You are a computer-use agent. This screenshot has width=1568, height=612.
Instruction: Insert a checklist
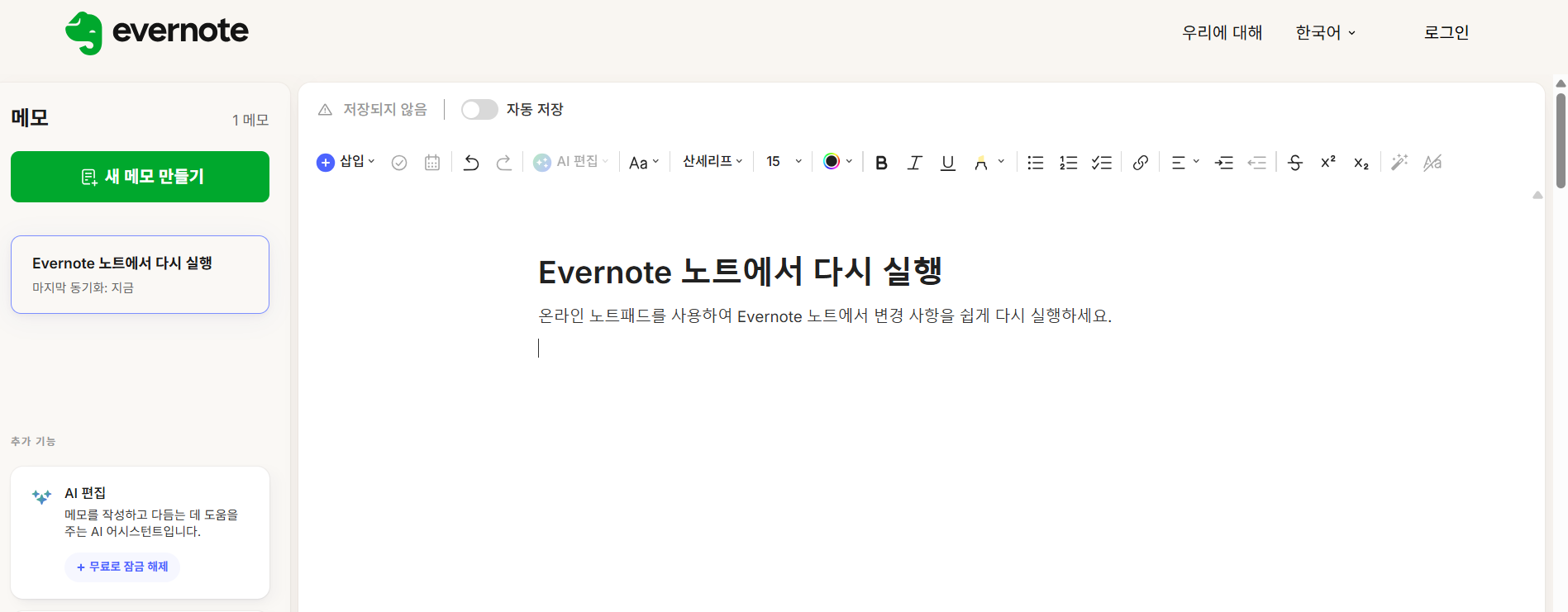pyautogui.click(x=1102, y=163)
